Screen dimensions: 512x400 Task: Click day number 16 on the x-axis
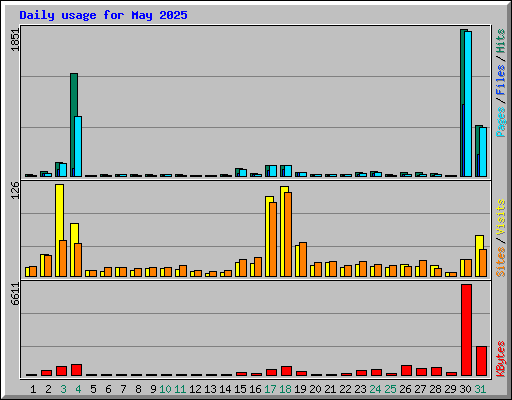coord(255,389)
